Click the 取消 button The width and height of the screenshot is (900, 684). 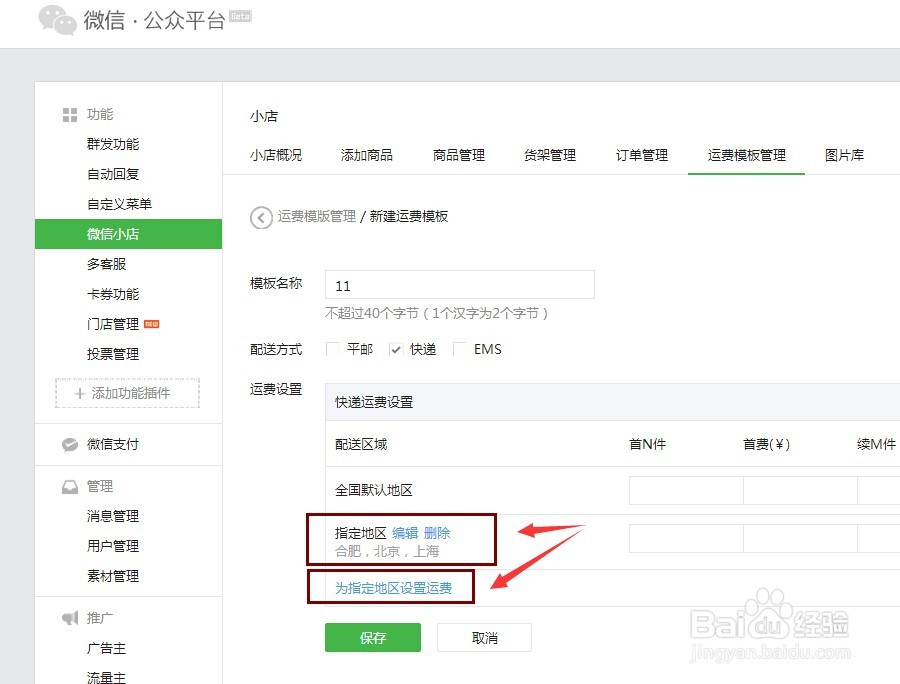coord(484,638)
